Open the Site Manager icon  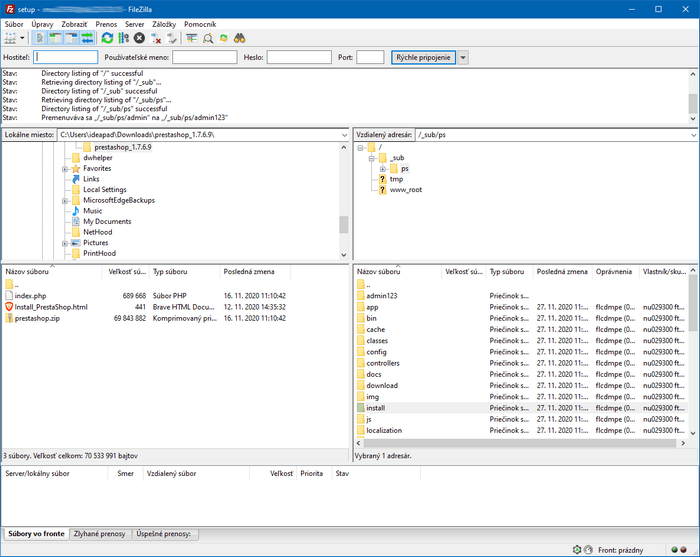pos(11,38)
